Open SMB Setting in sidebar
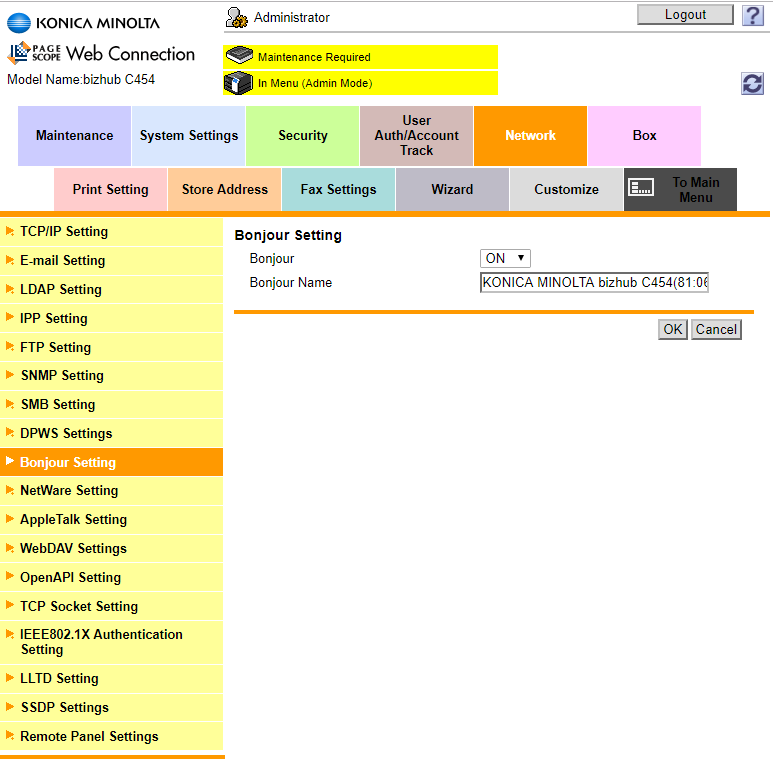Image resolution: width=773 pixels, height=761 pixels. [x=111, y=405]
